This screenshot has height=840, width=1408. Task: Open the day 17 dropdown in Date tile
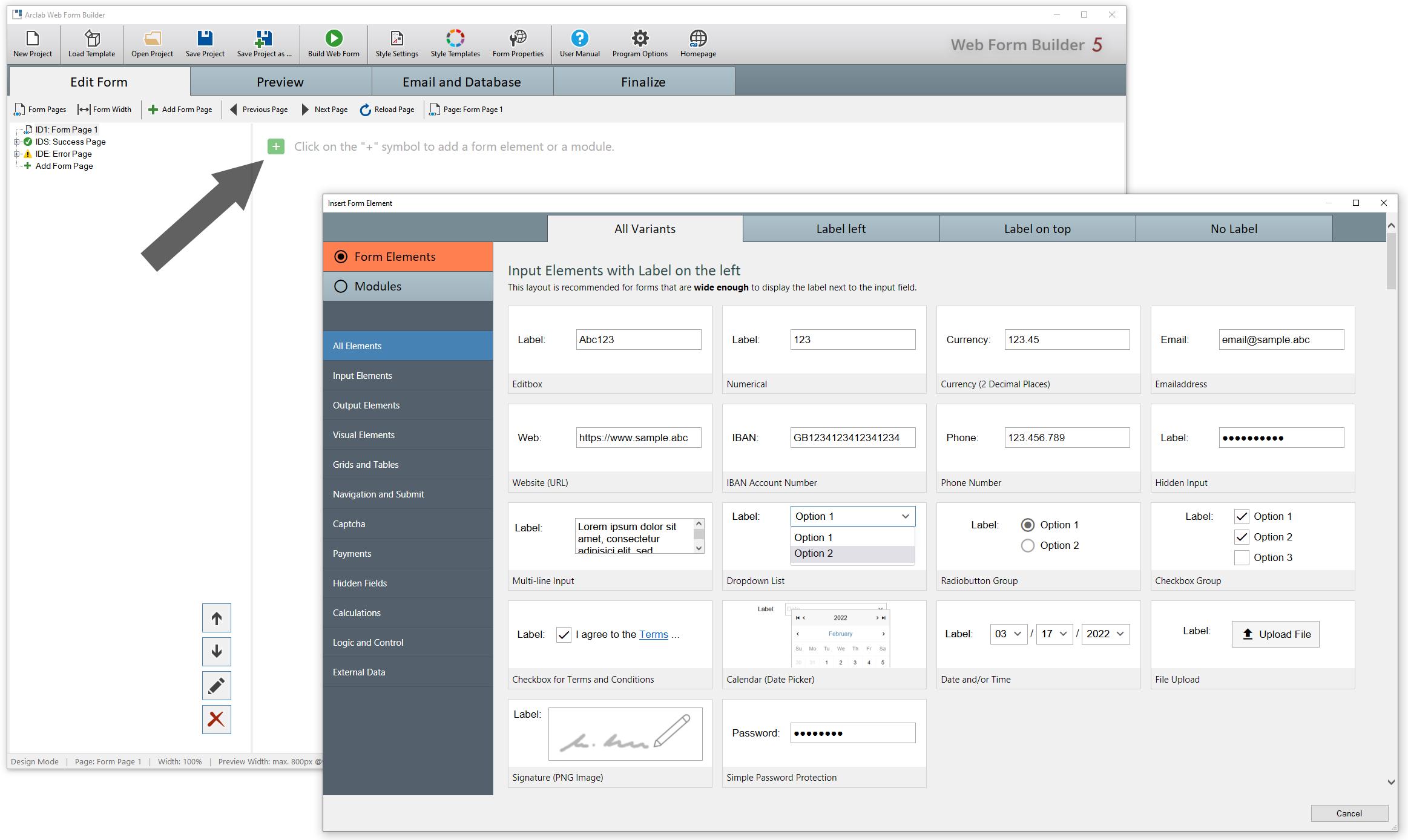click(x=1054, y=634)
